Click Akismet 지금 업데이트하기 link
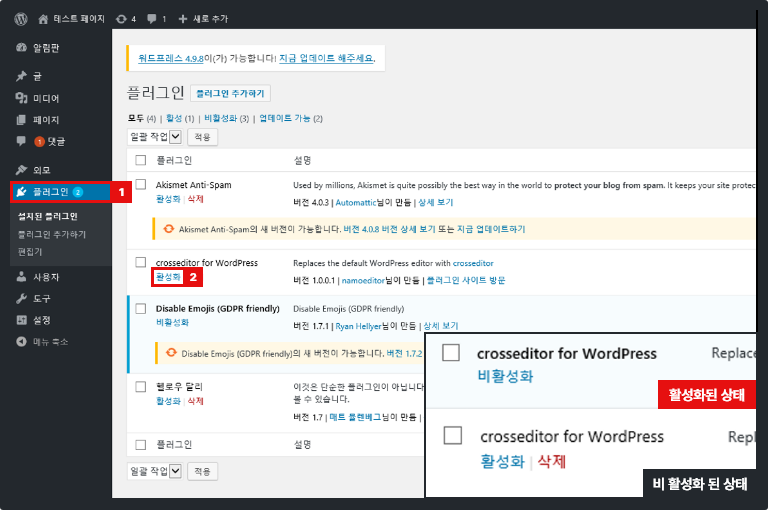Image resolution: width=768 pixels, height=510 pixels. (491, 229)
